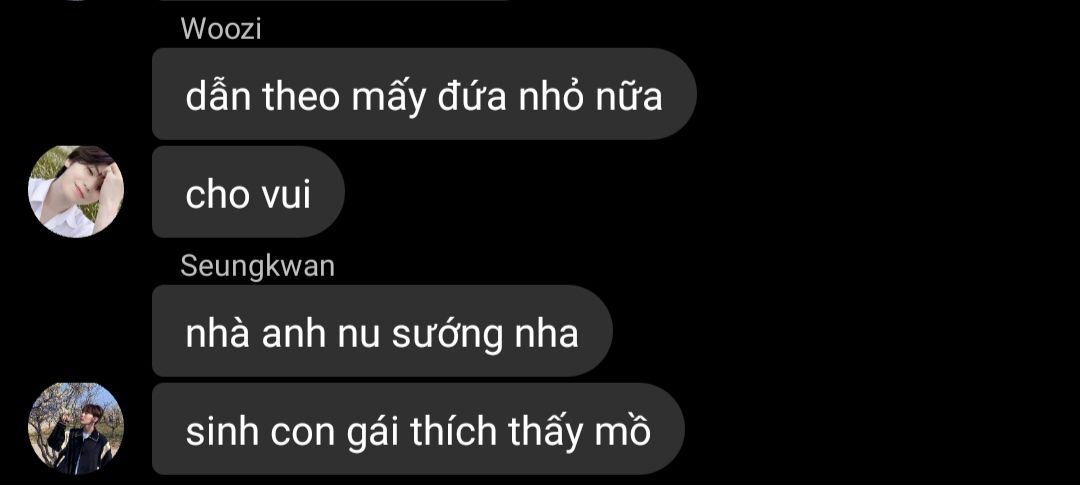The height and width of the screenshot is (485, 1080).
Task: Click the word "thích" in the bottom message
Action: pyautogui.click(x=454, y=433)
